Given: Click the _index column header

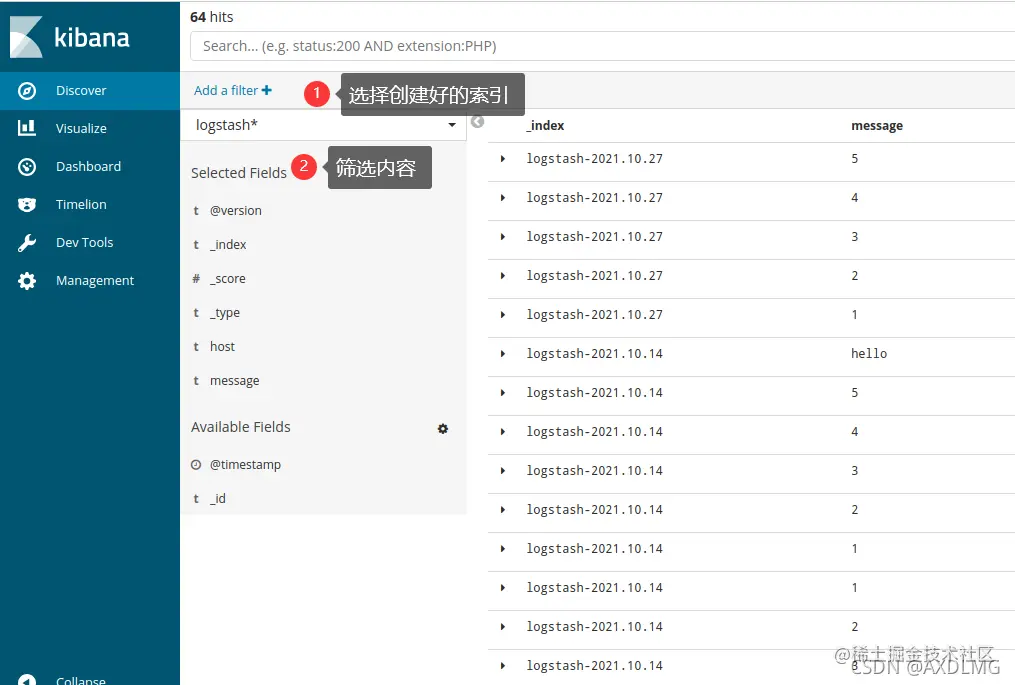Looking at the screenshot, I should click(545, 126).
